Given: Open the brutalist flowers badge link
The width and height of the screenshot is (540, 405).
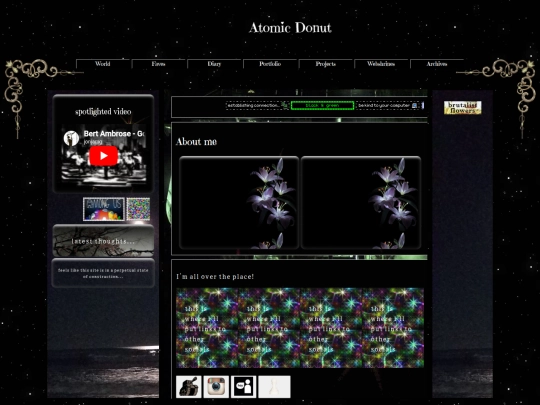Looking at the screenshot, I should point(463,108).
